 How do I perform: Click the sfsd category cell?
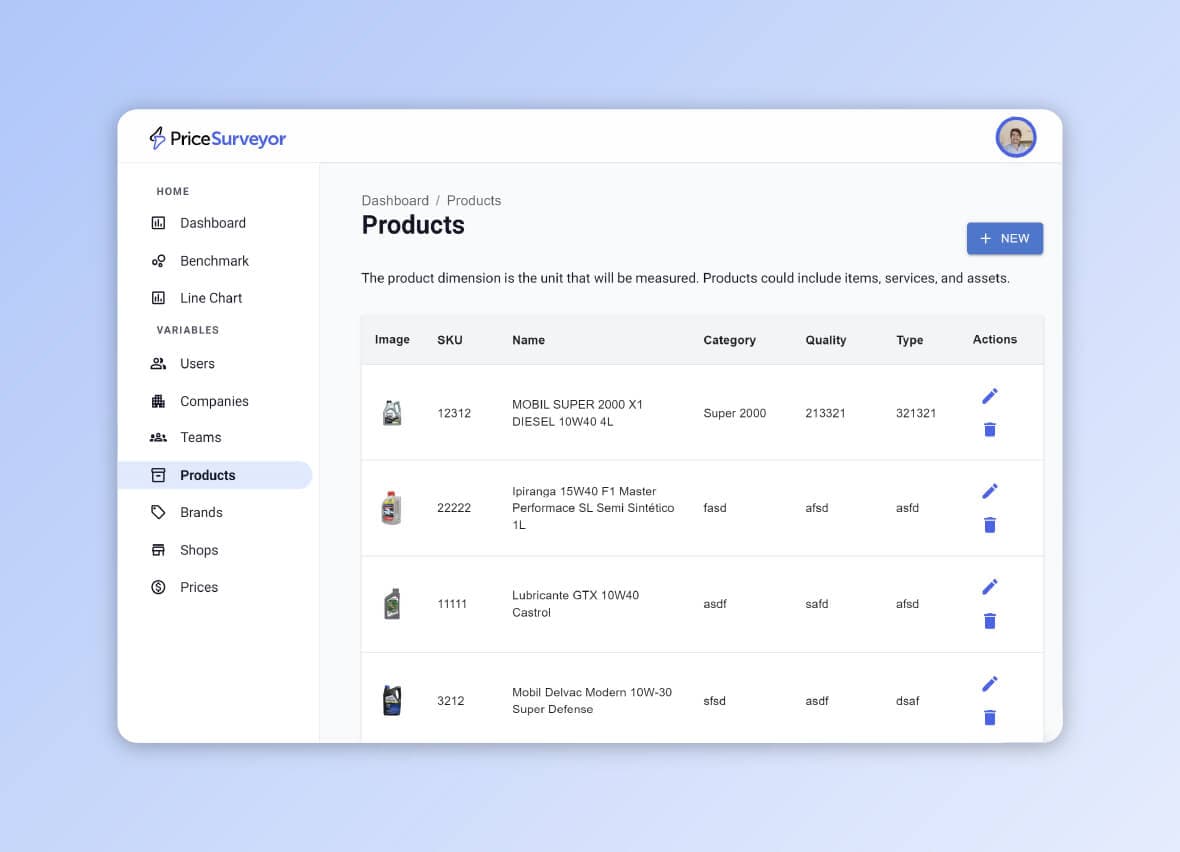click(714, 701)
